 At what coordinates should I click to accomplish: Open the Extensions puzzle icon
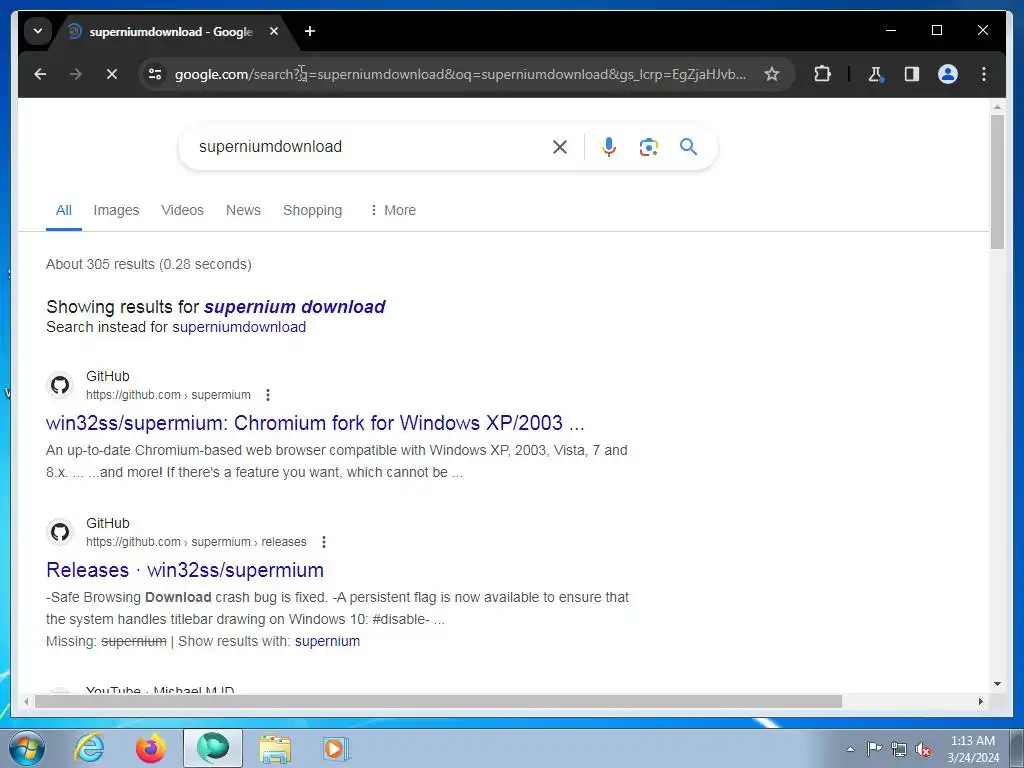[x=822, y=74]
